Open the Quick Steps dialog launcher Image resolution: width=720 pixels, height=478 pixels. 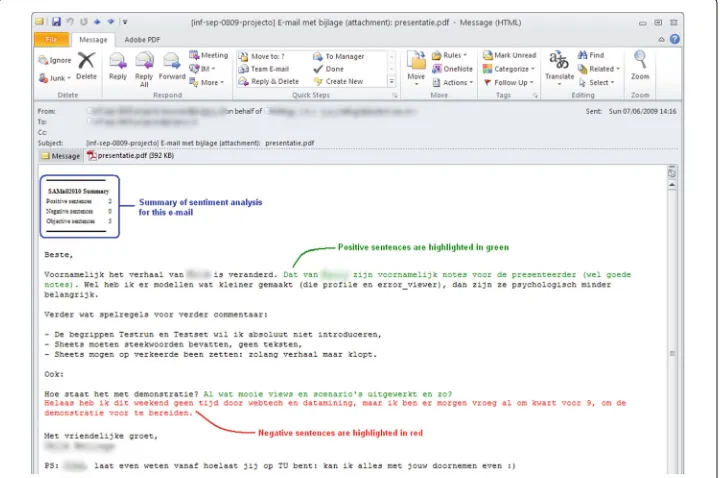[x=394, y=96]
